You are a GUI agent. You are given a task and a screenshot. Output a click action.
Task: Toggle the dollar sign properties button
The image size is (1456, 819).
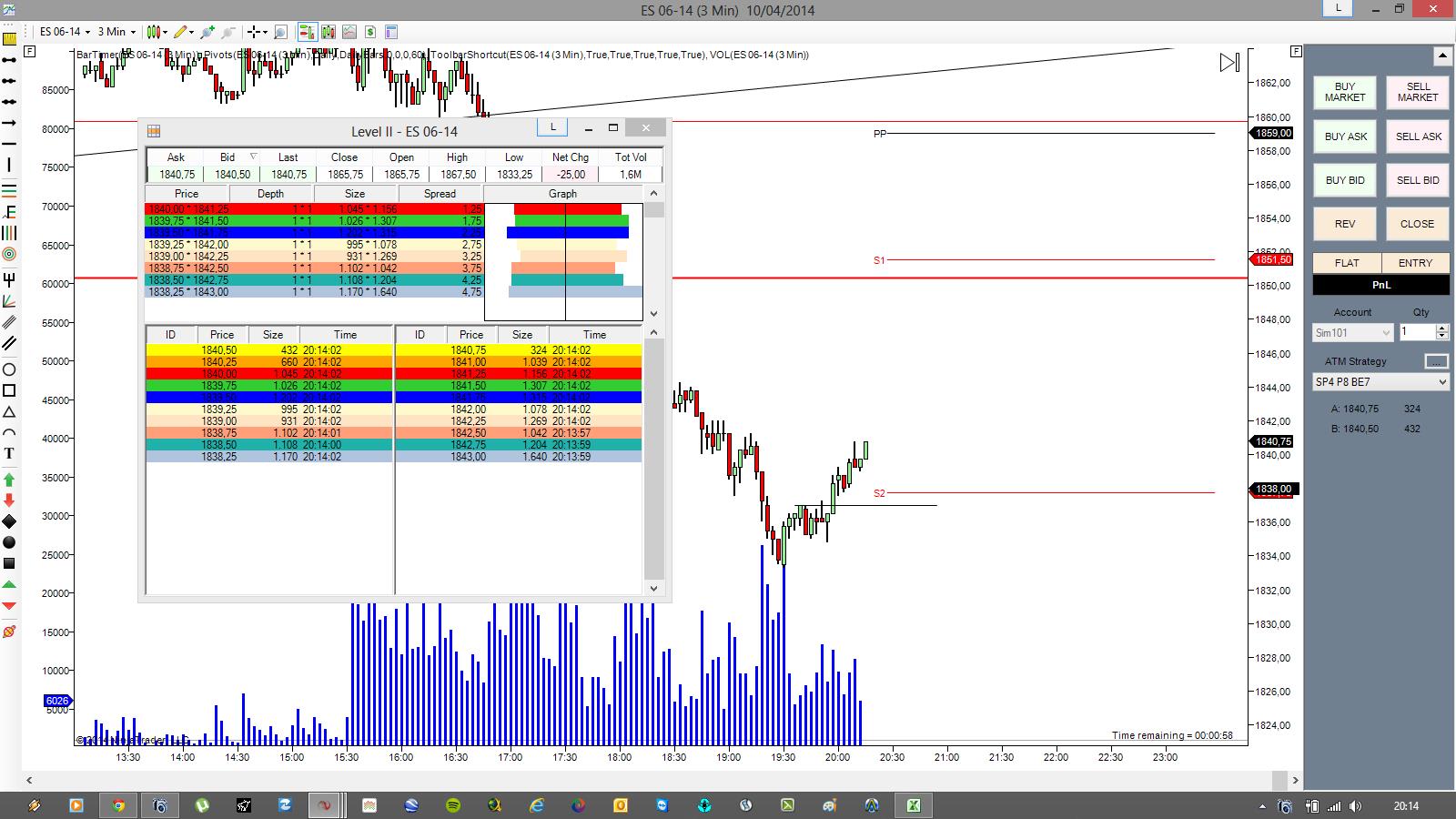370,32
